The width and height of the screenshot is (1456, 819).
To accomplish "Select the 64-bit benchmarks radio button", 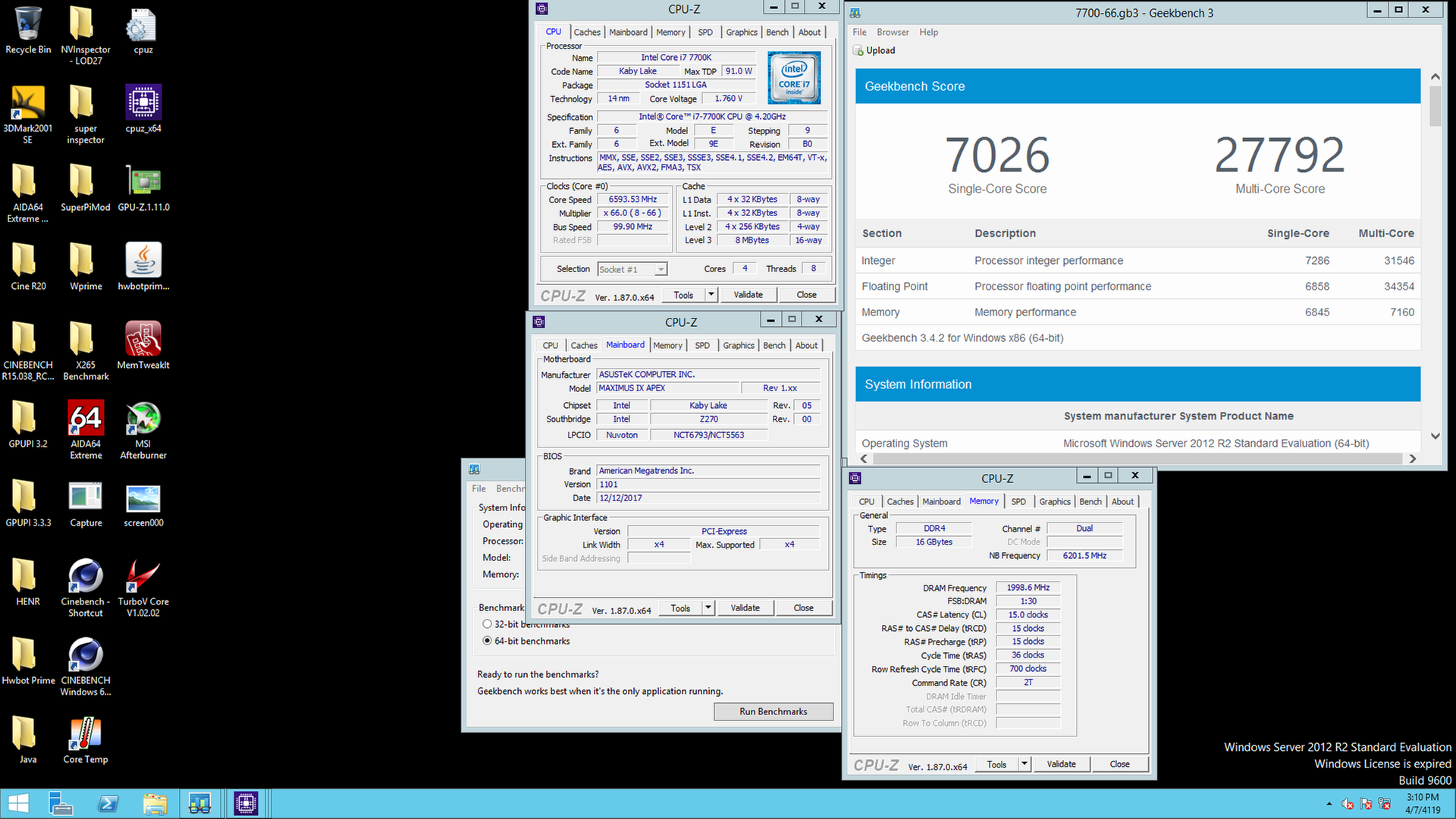I will click(488, 641).
